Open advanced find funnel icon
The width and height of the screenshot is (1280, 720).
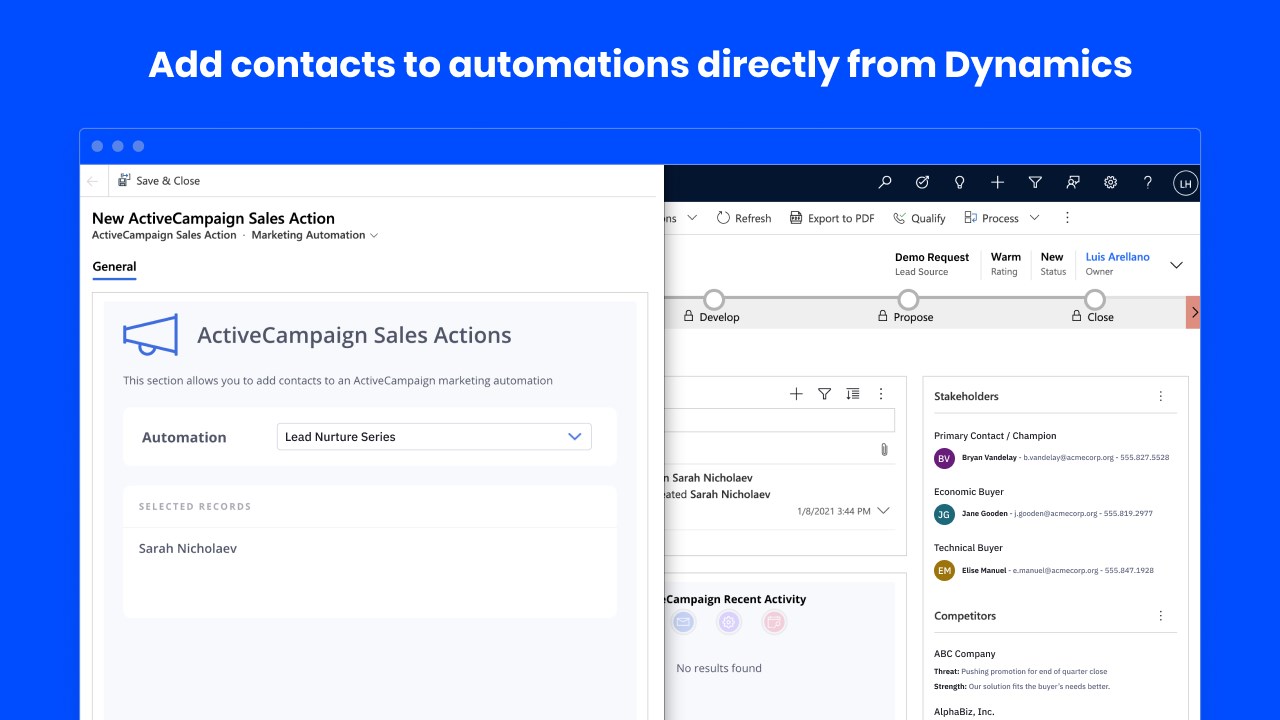click(1035, 183)
